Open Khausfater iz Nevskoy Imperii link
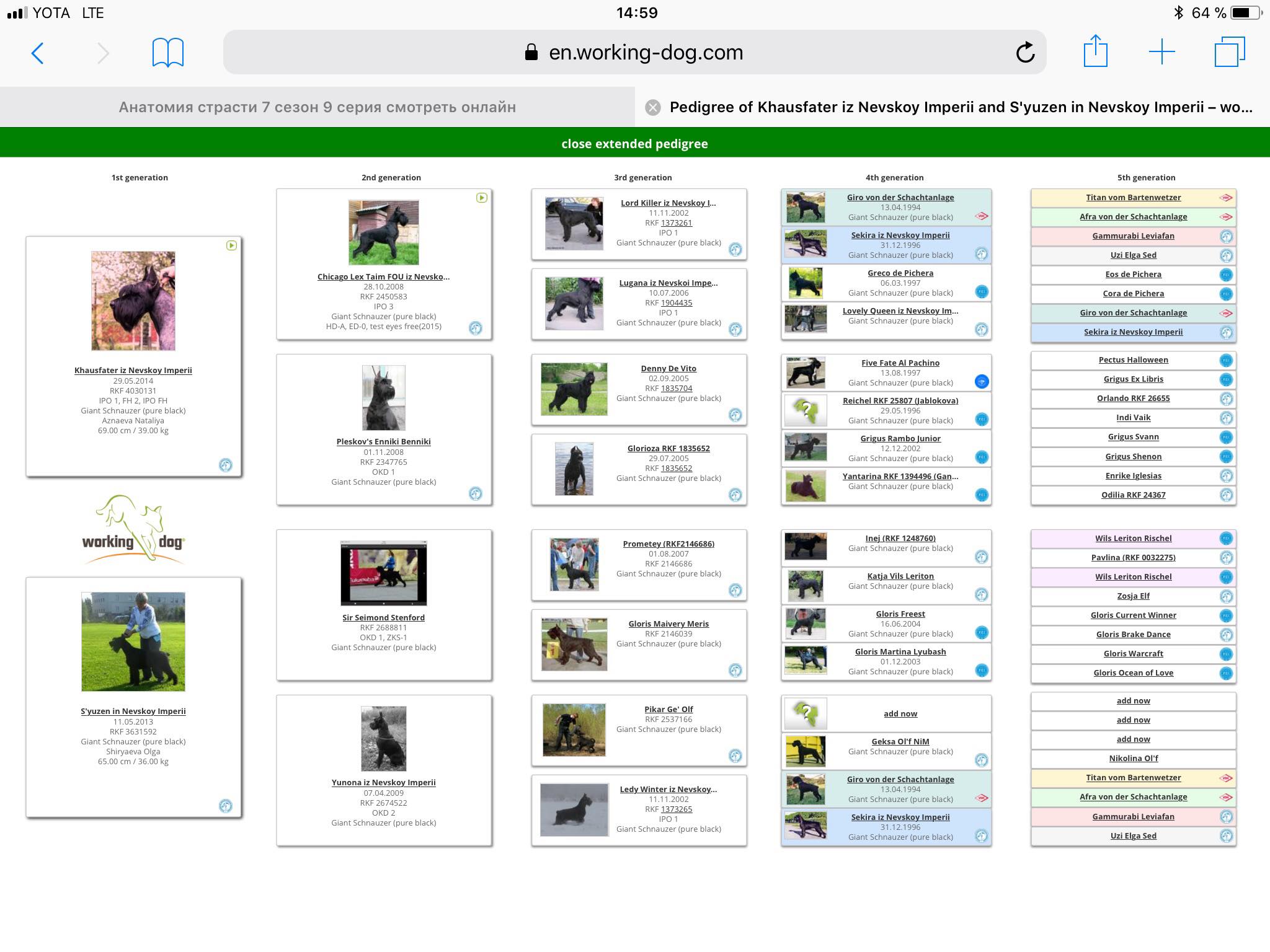 point(133,370)
